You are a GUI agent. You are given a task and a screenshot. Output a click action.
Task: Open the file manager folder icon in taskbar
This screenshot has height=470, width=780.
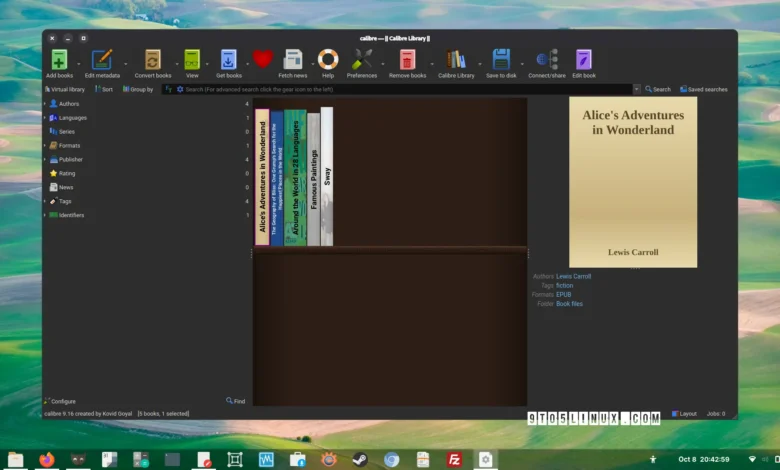pyautogui.click(x=15, y=459)
